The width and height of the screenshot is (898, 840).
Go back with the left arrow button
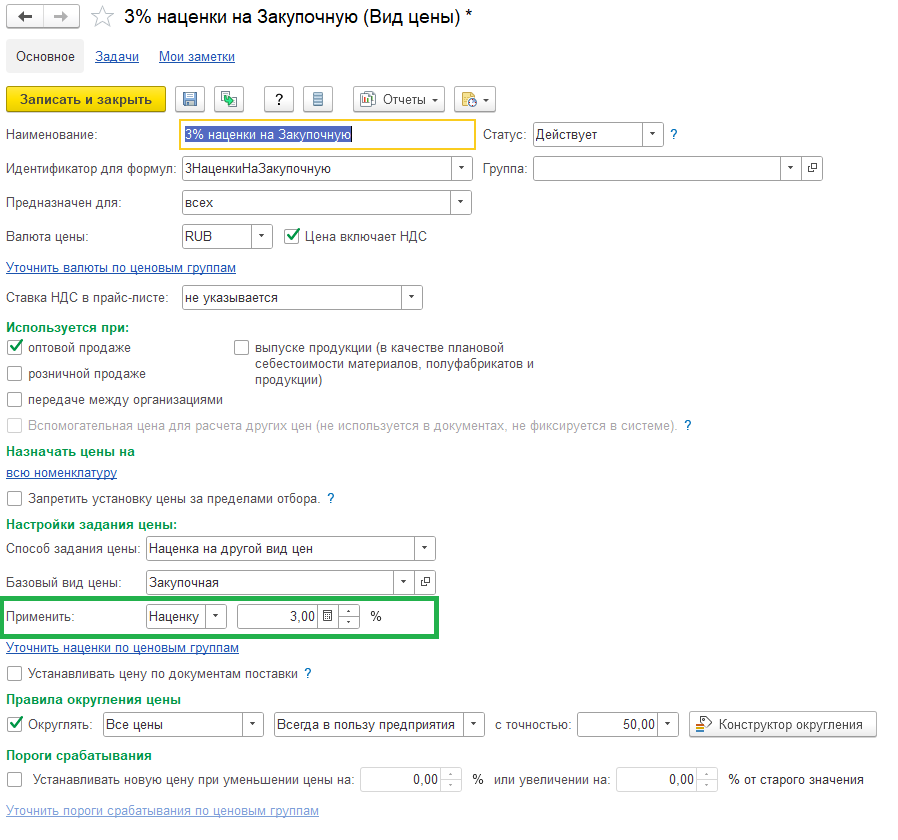[25, 17]
